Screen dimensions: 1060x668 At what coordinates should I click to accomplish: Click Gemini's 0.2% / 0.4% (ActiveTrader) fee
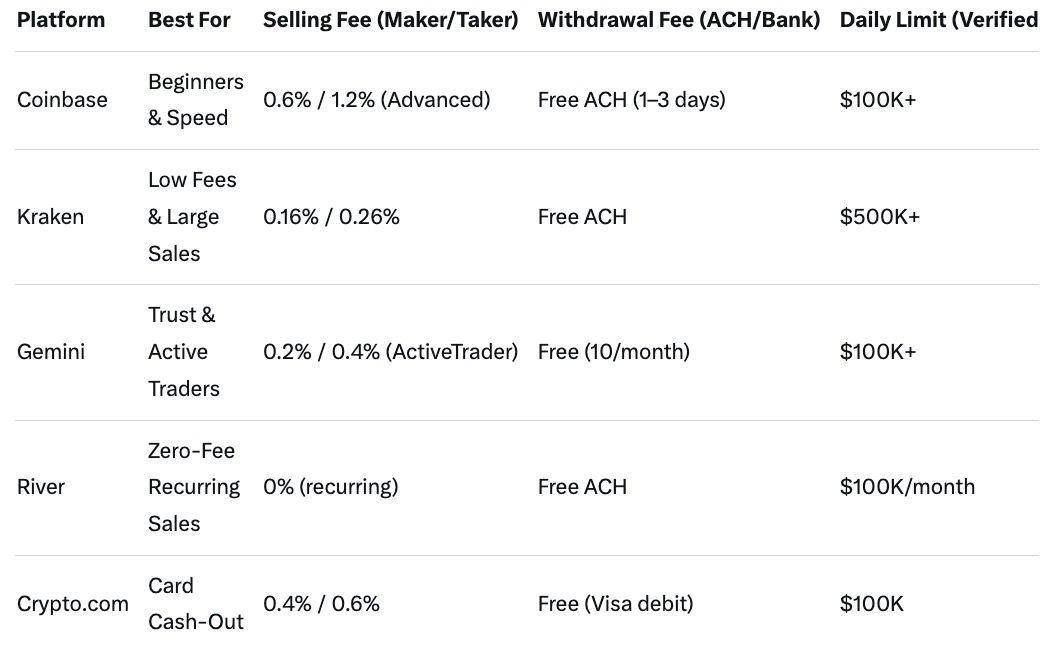click(x=390, y=352)
